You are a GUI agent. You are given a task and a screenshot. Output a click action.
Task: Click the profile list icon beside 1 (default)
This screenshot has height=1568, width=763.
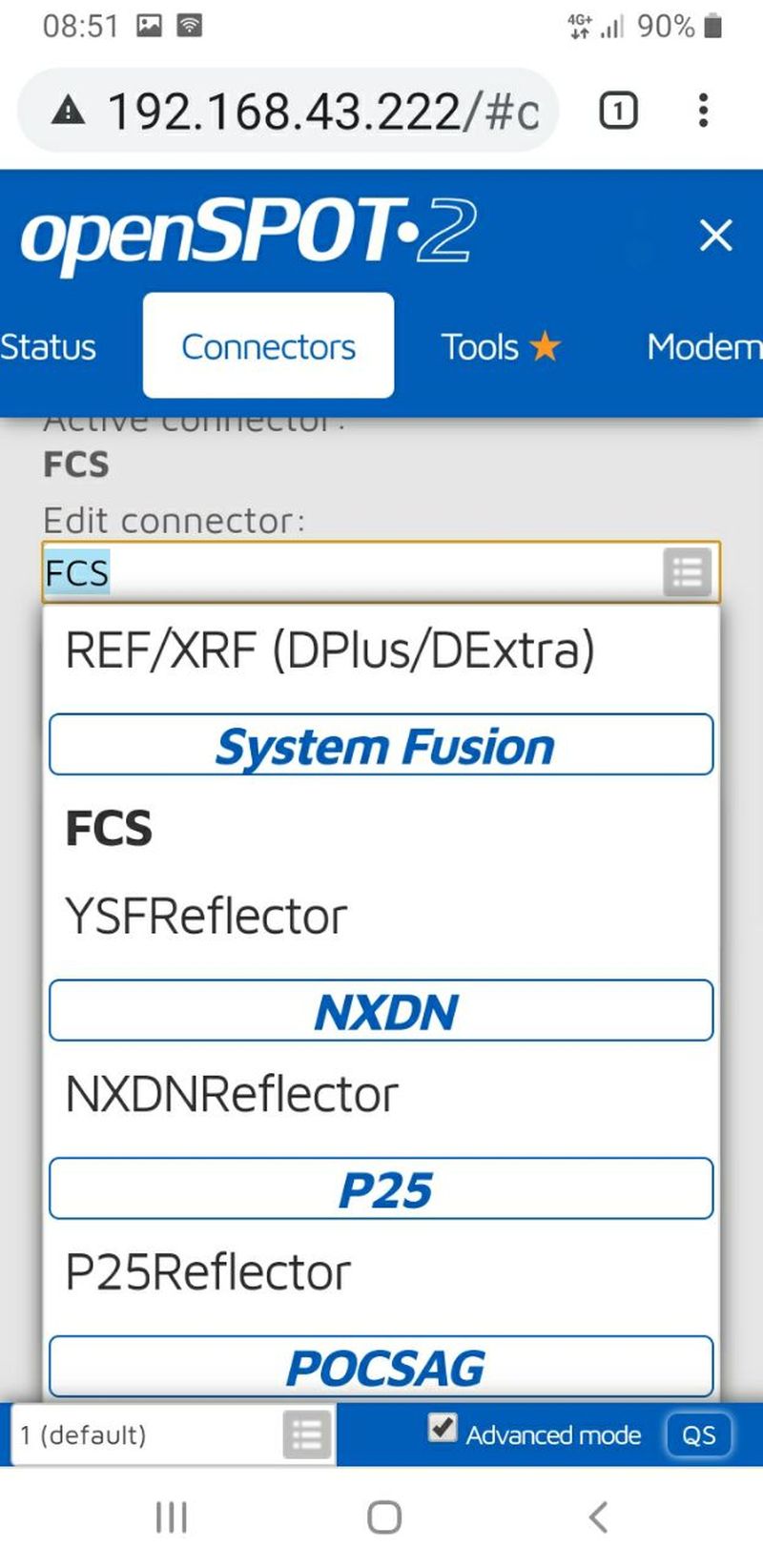[307, 1434]
